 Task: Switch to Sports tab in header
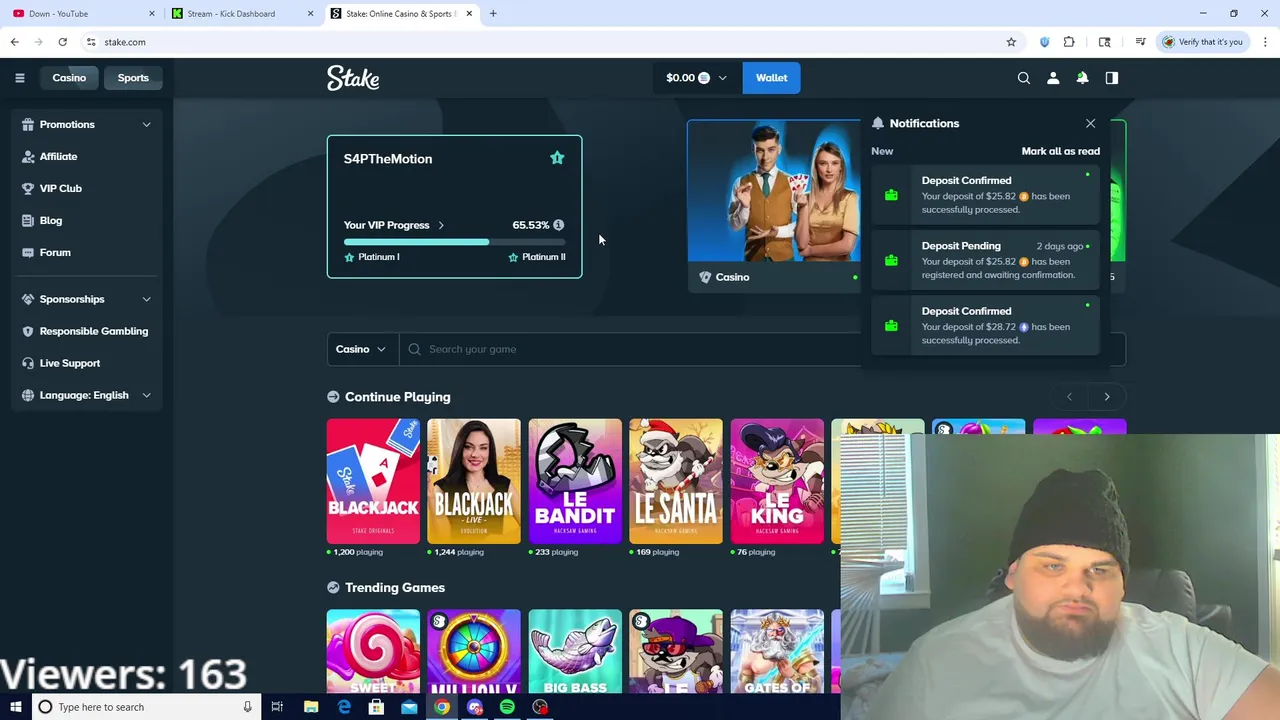click(133, 78)
